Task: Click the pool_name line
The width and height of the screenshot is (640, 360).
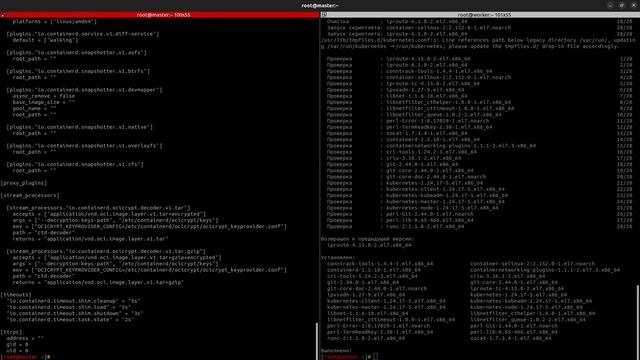Action: coord(34,108)
